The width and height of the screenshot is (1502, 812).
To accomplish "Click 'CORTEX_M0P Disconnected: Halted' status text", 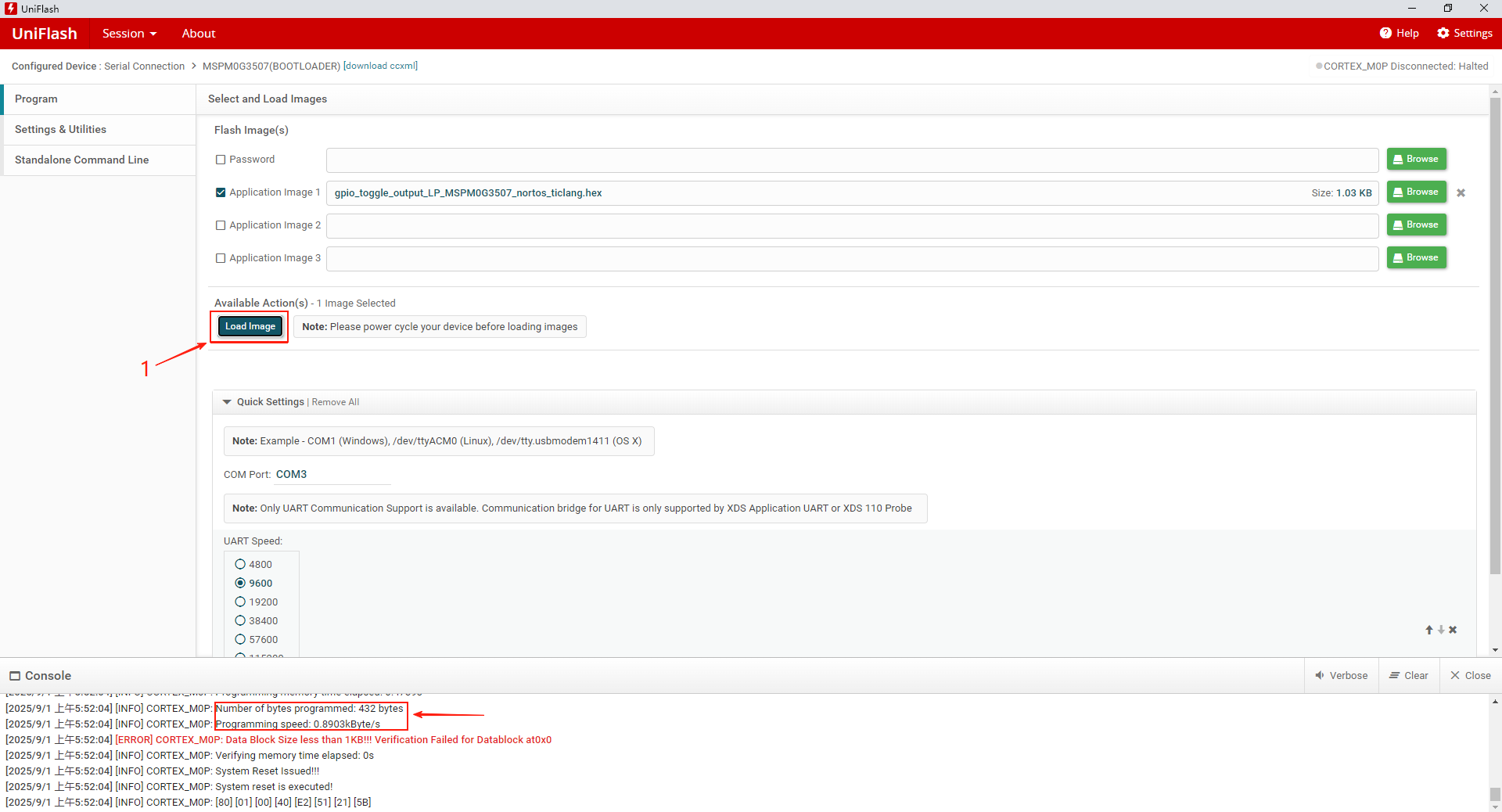I will [1406, 66].
